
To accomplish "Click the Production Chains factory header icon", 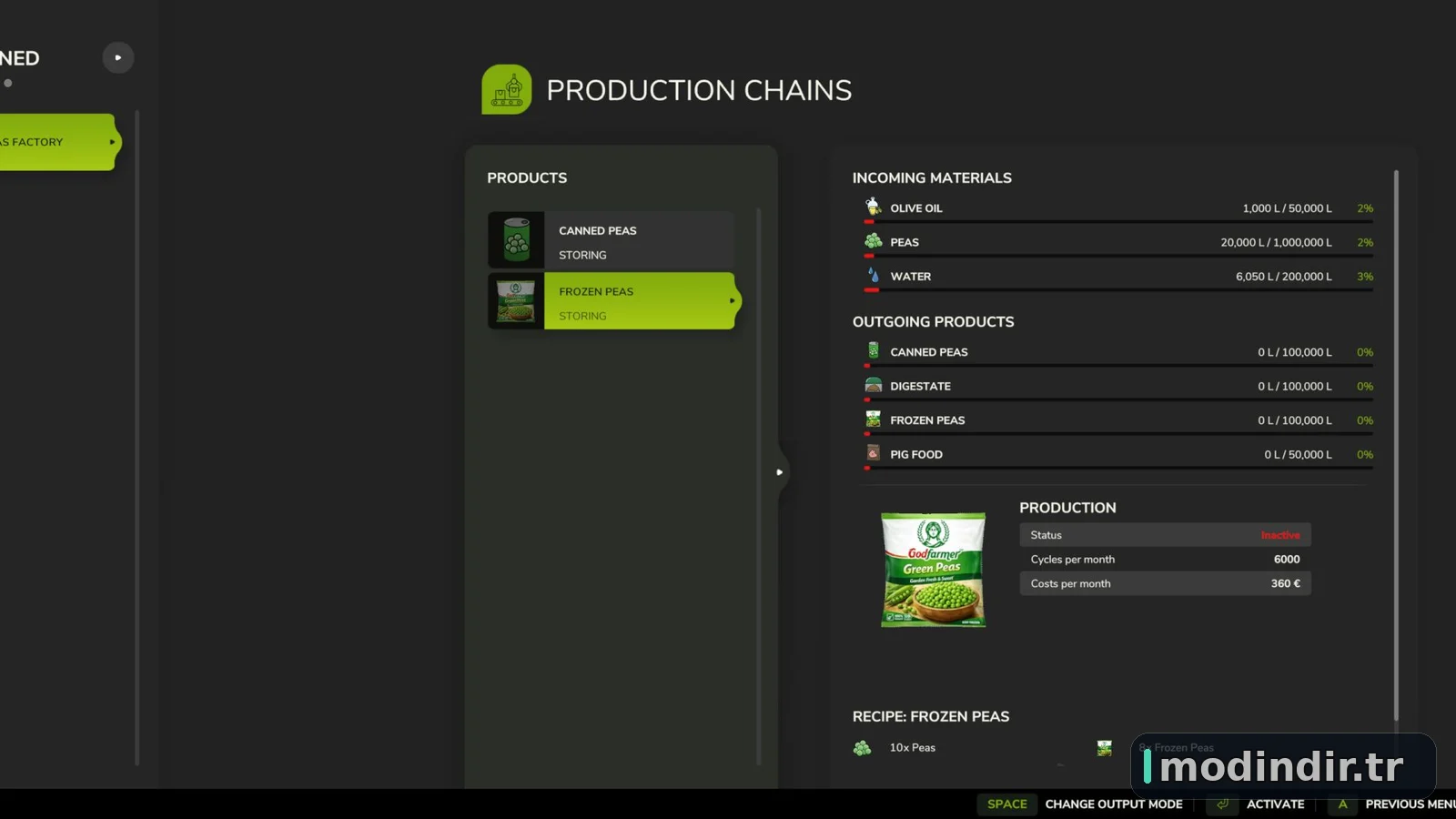I will [x=507, y=89].
